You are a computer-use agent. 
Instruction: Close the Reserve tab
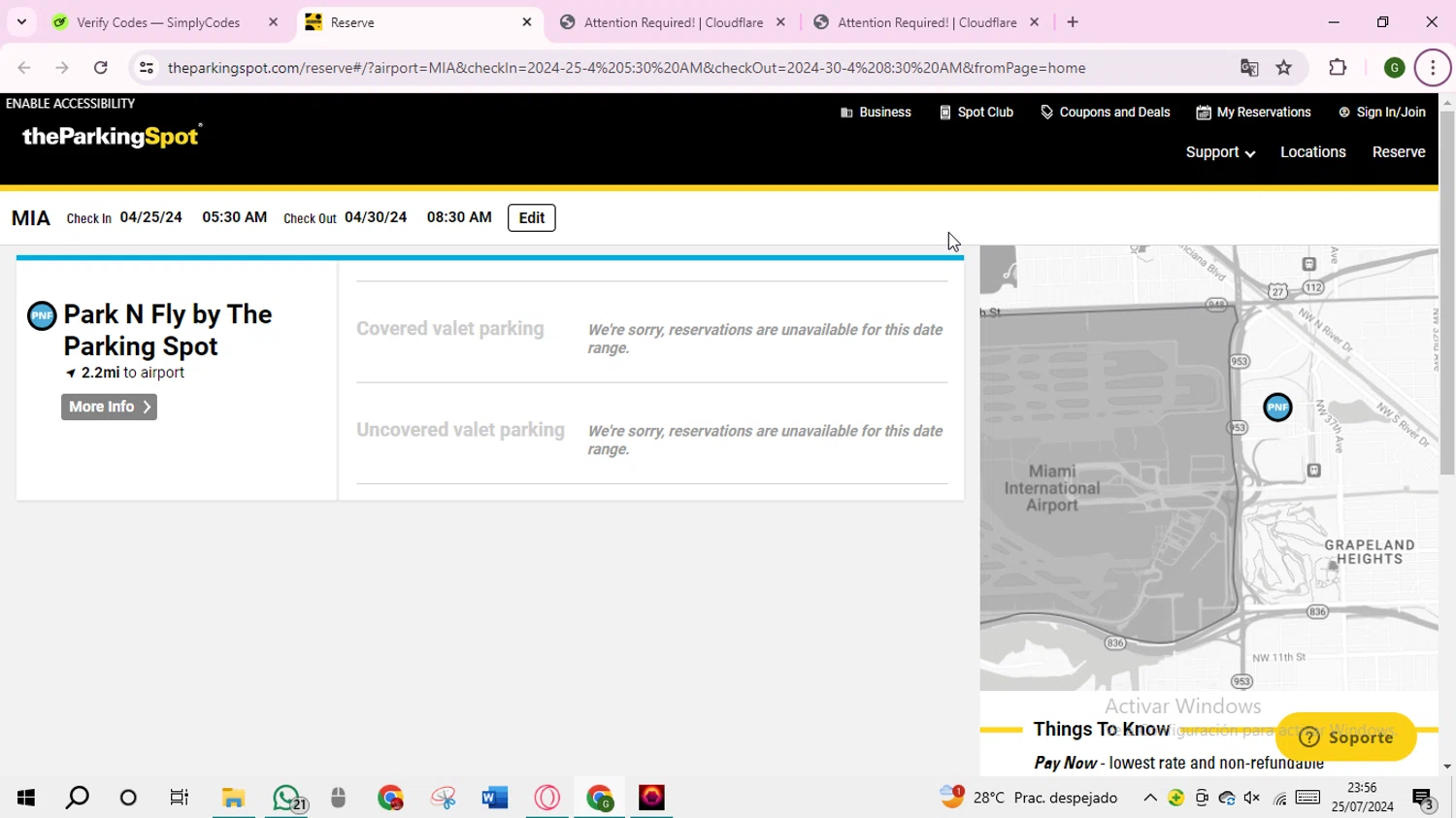527,22
